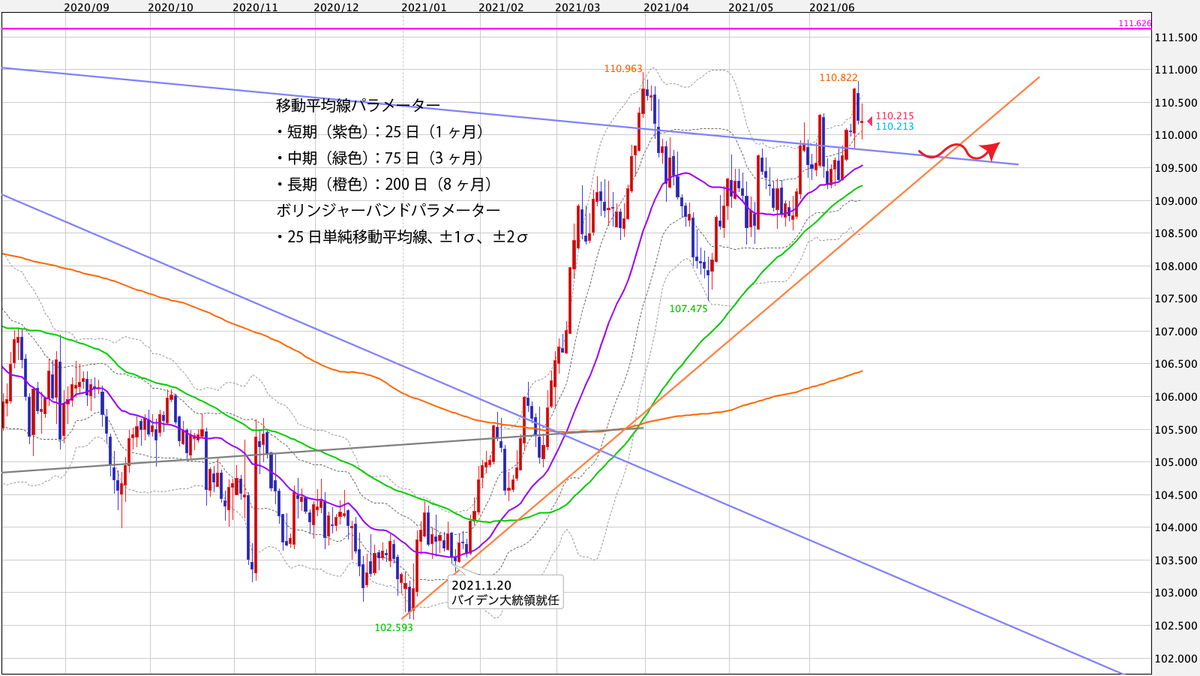
Task: Click the 111.626 magenta level label
Action: pyautogui.click(x=1134, y=21)
